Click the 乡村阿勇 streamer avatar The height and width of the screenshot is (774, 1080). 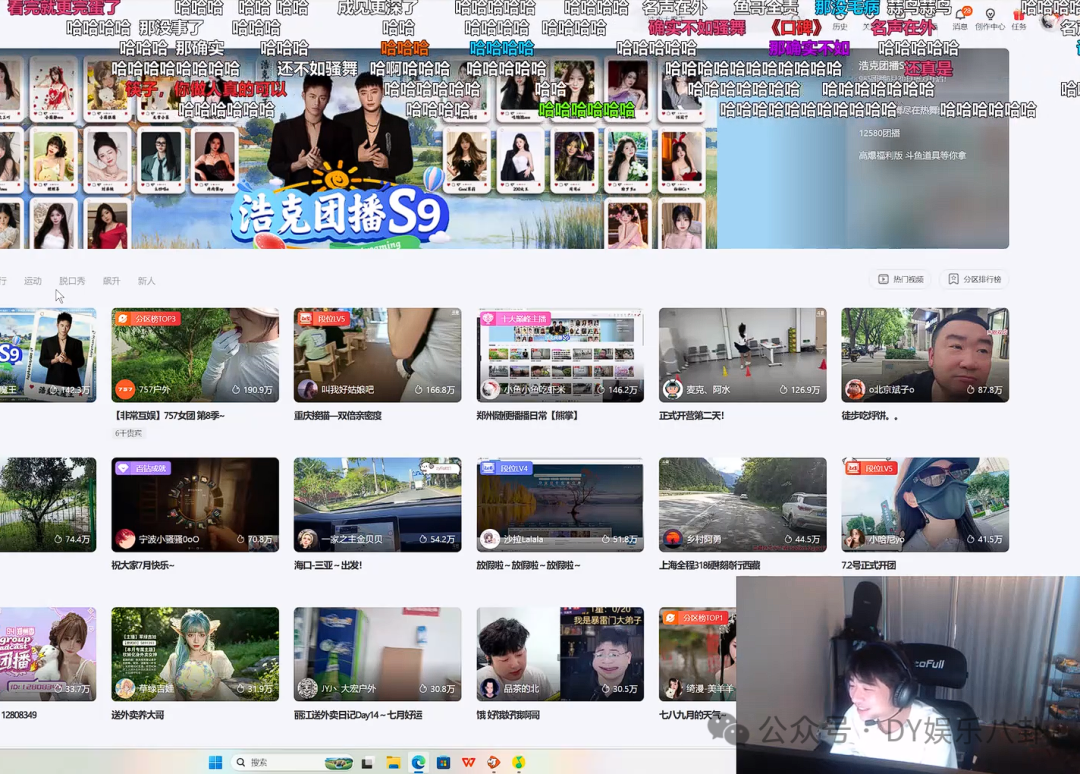pos(672,539)
